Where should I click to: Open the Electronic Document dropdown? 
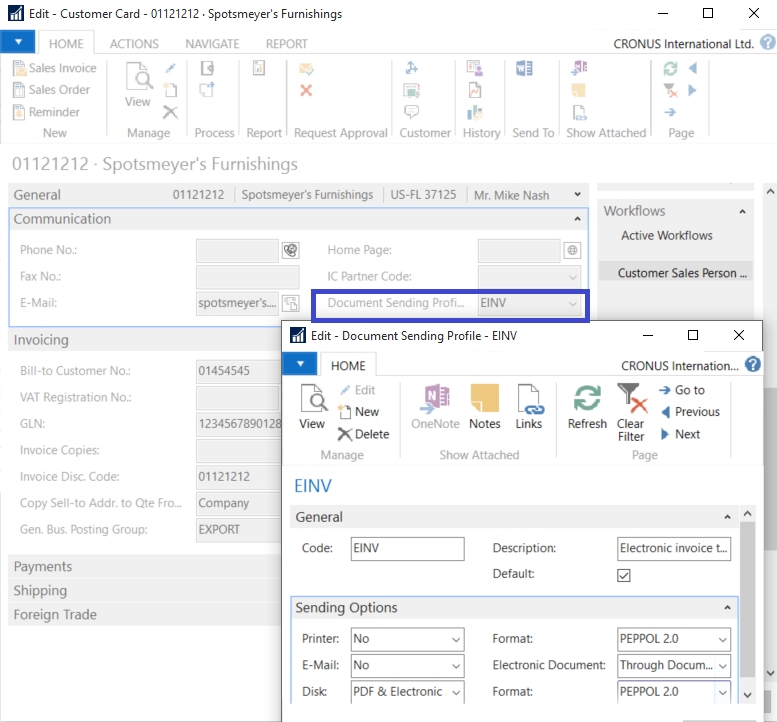coord(723,665)
